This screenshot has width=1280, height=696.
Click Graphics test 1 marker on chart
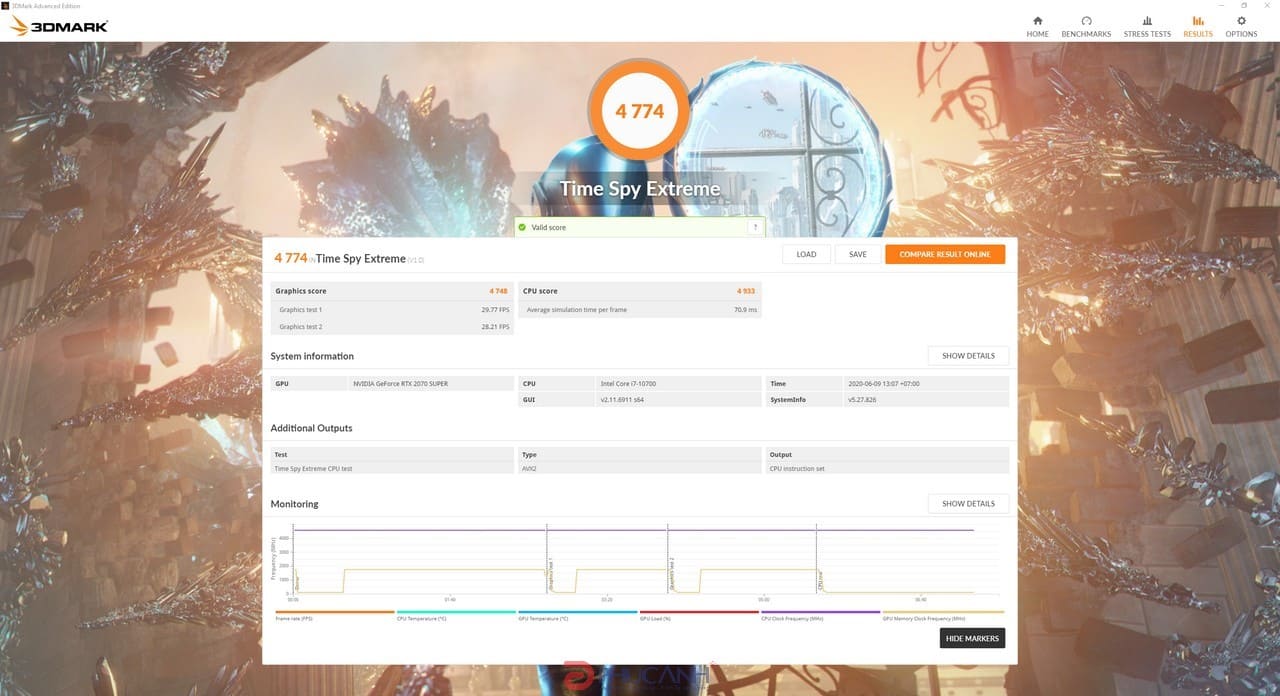(x=550, y=574)
